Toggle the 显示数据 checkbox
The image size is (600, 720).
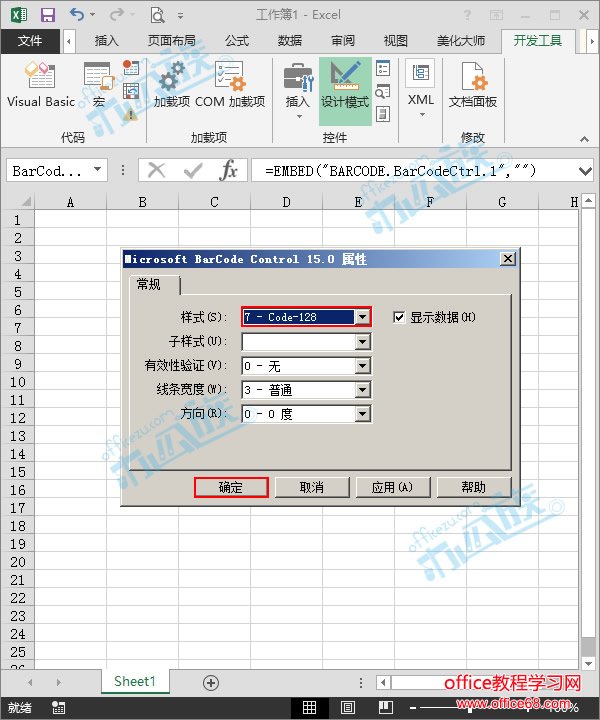399,317
